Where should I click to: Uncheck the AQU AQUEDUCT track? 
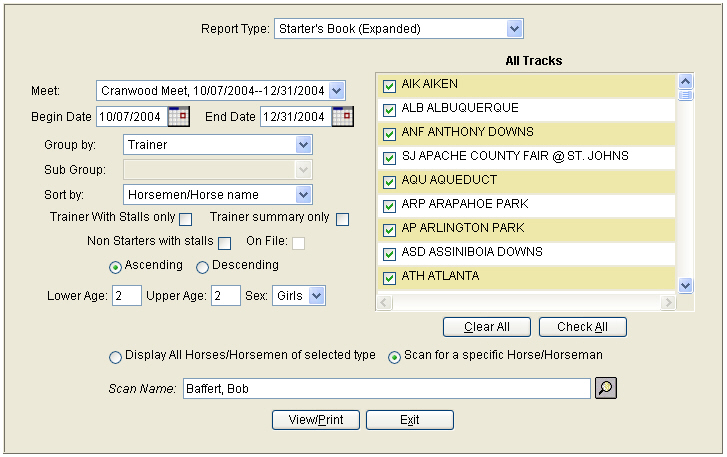pos(389,182)
